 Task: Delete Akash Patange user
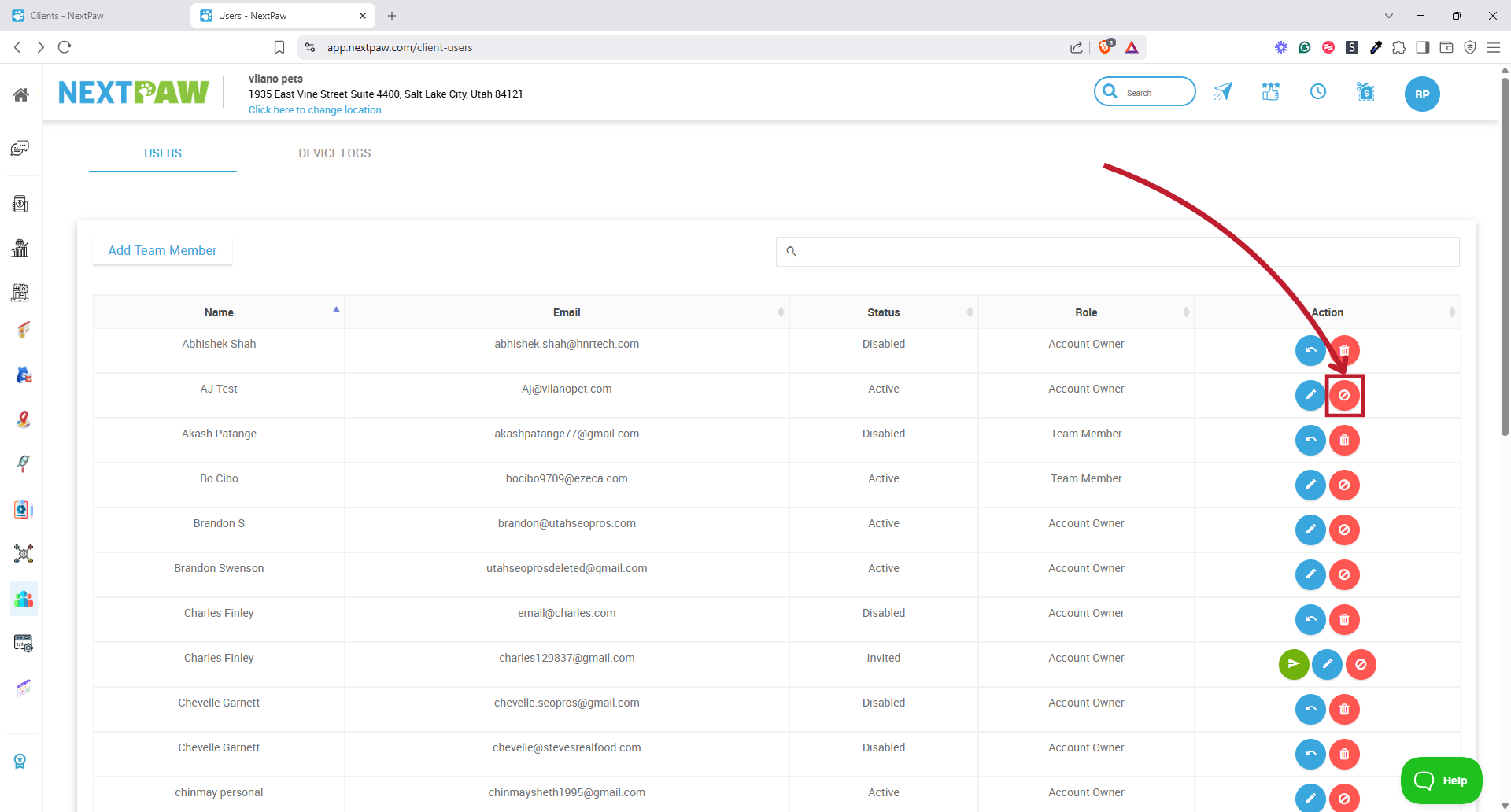coord(1344,440)
